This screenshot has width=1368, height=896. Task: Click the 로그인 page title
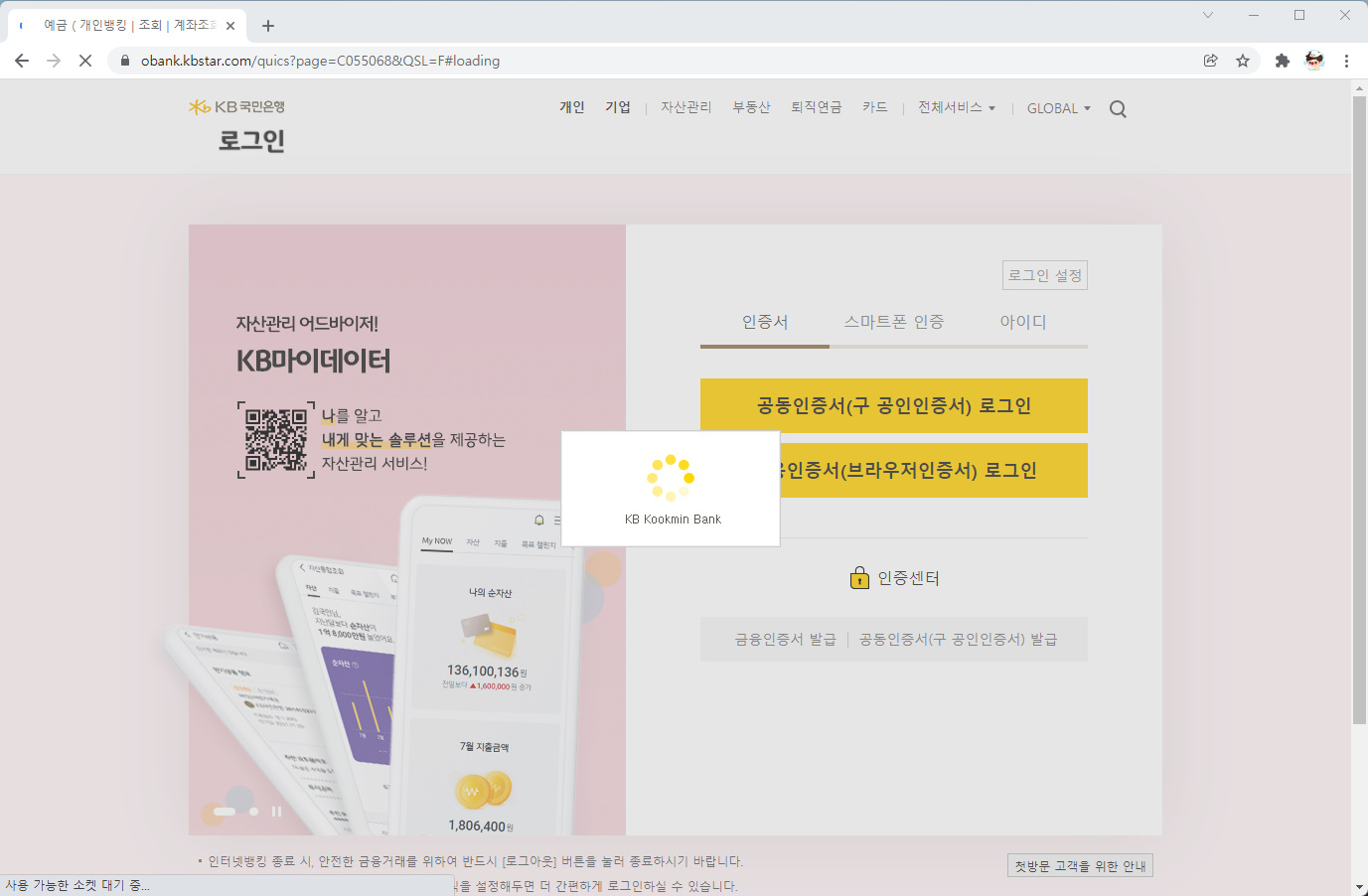pyautogui.click(x=251, y=140)
